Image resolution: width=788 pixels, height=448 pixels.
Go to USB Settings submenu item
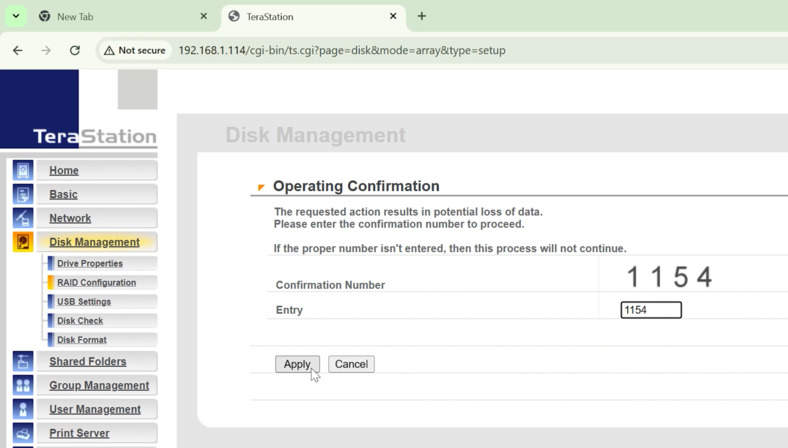(x=84, y=302)
